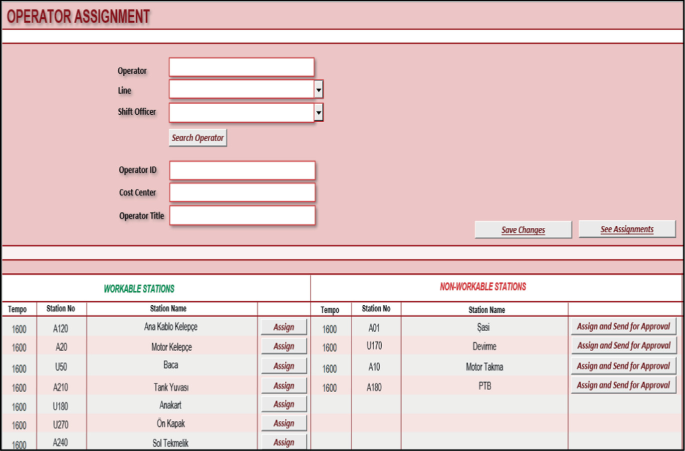
Task: Click Station No header in non-workable table
Action: point(376,309)
